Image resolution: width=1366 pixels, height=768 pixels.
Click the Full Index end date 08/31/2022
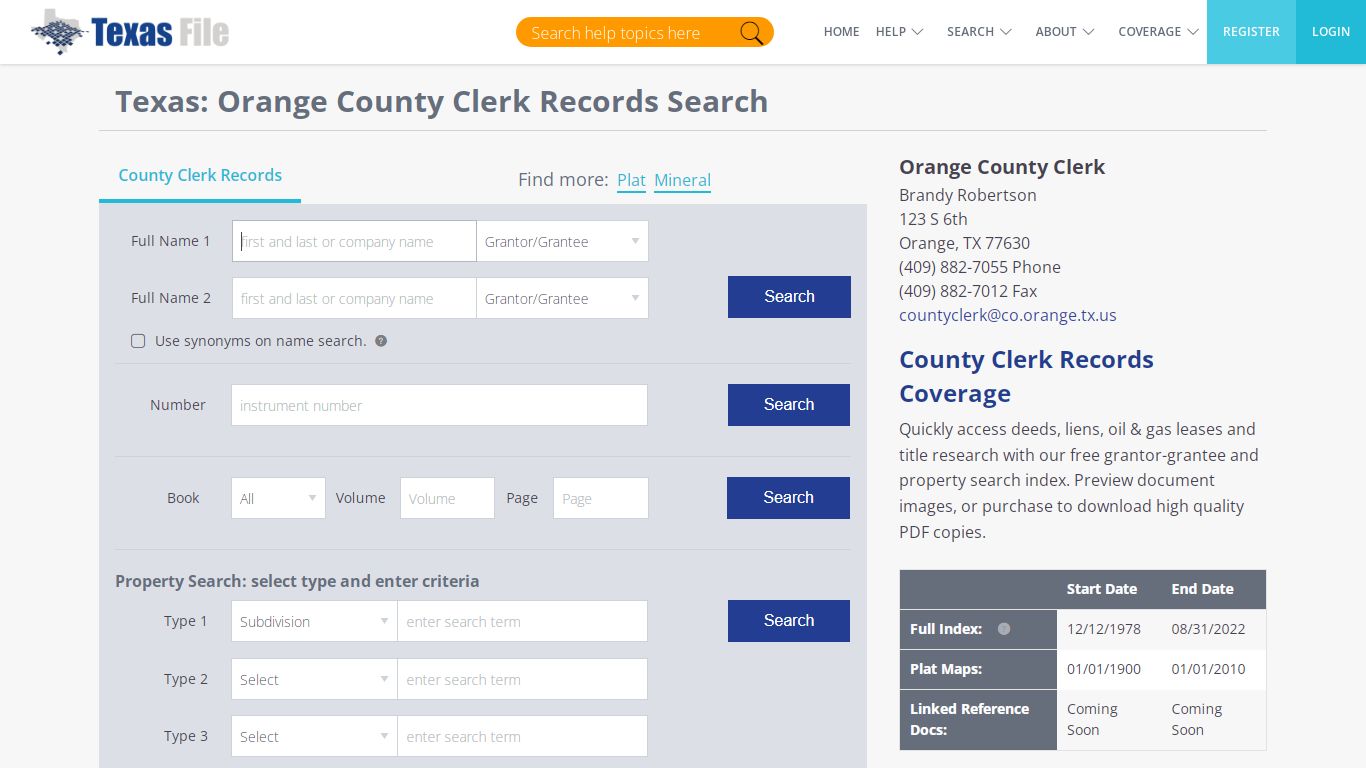[1208, 629]
